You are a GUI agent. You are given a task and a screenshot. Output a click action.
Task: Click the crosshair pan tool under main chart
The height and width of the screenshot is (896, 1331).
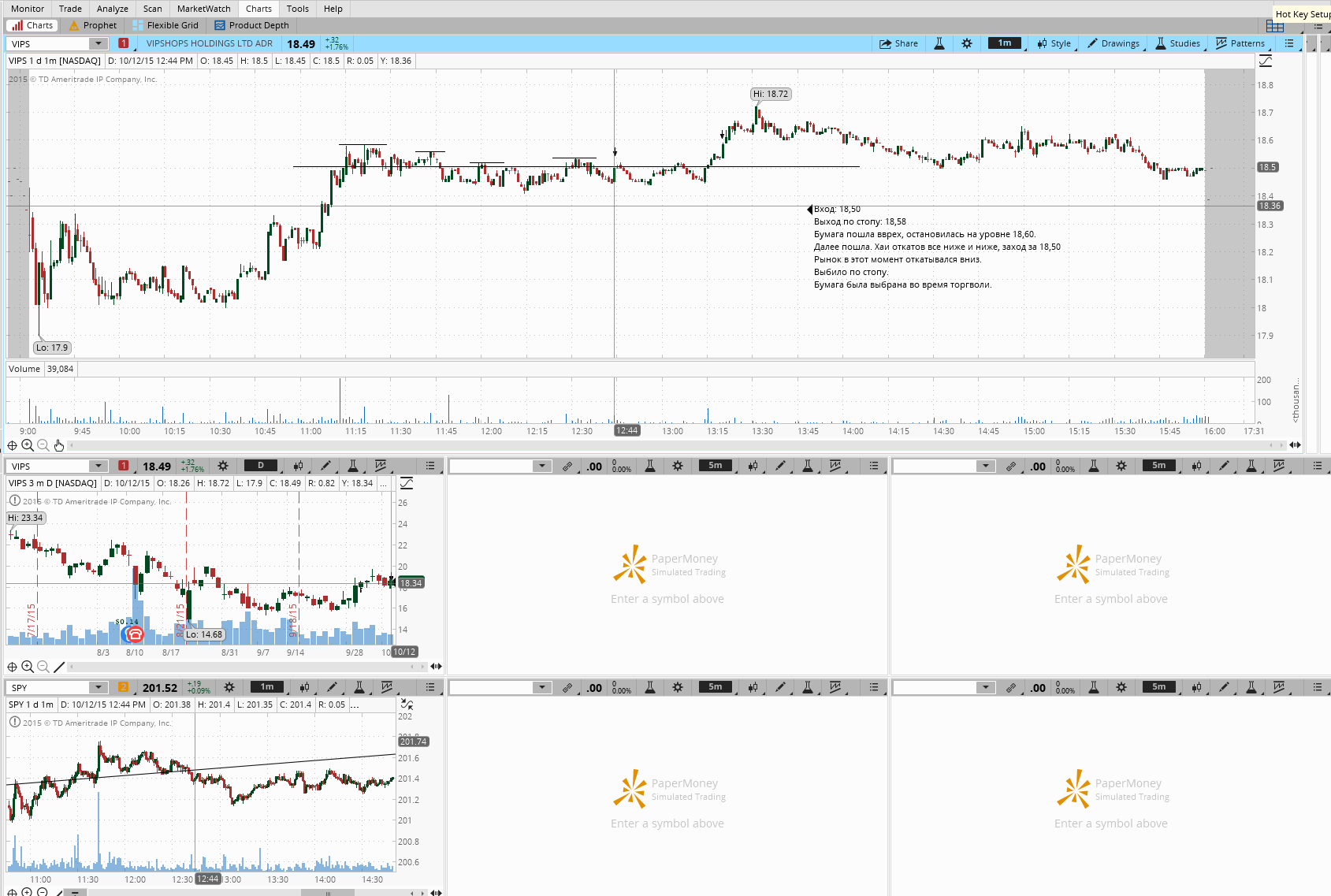[12, 445]
